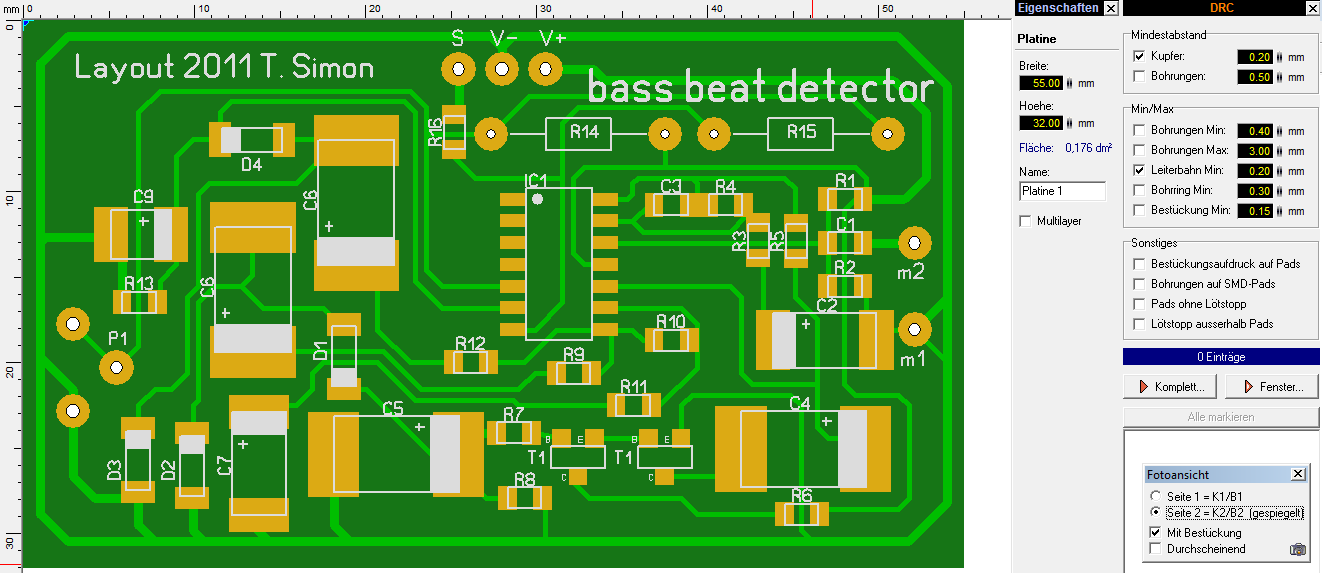Enable the Durchscheinend option
The height and width of the screenshot is (573, 1322).
[1157, 549]
